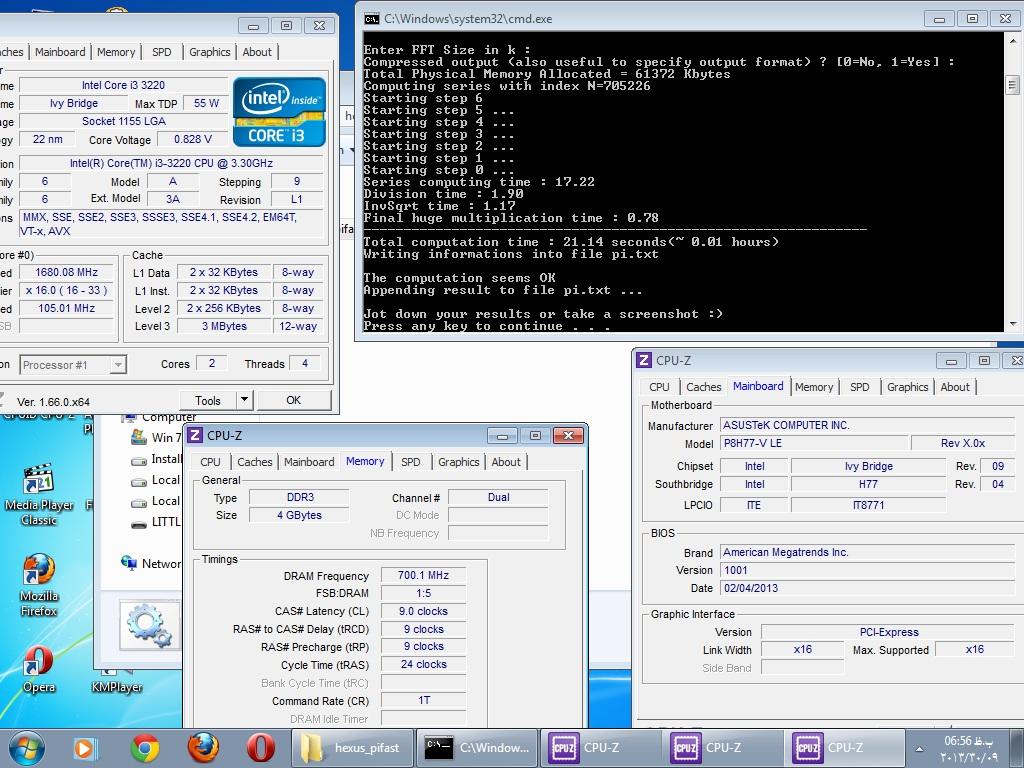Select the Install drive in Explorer

[x=157, y=459]
